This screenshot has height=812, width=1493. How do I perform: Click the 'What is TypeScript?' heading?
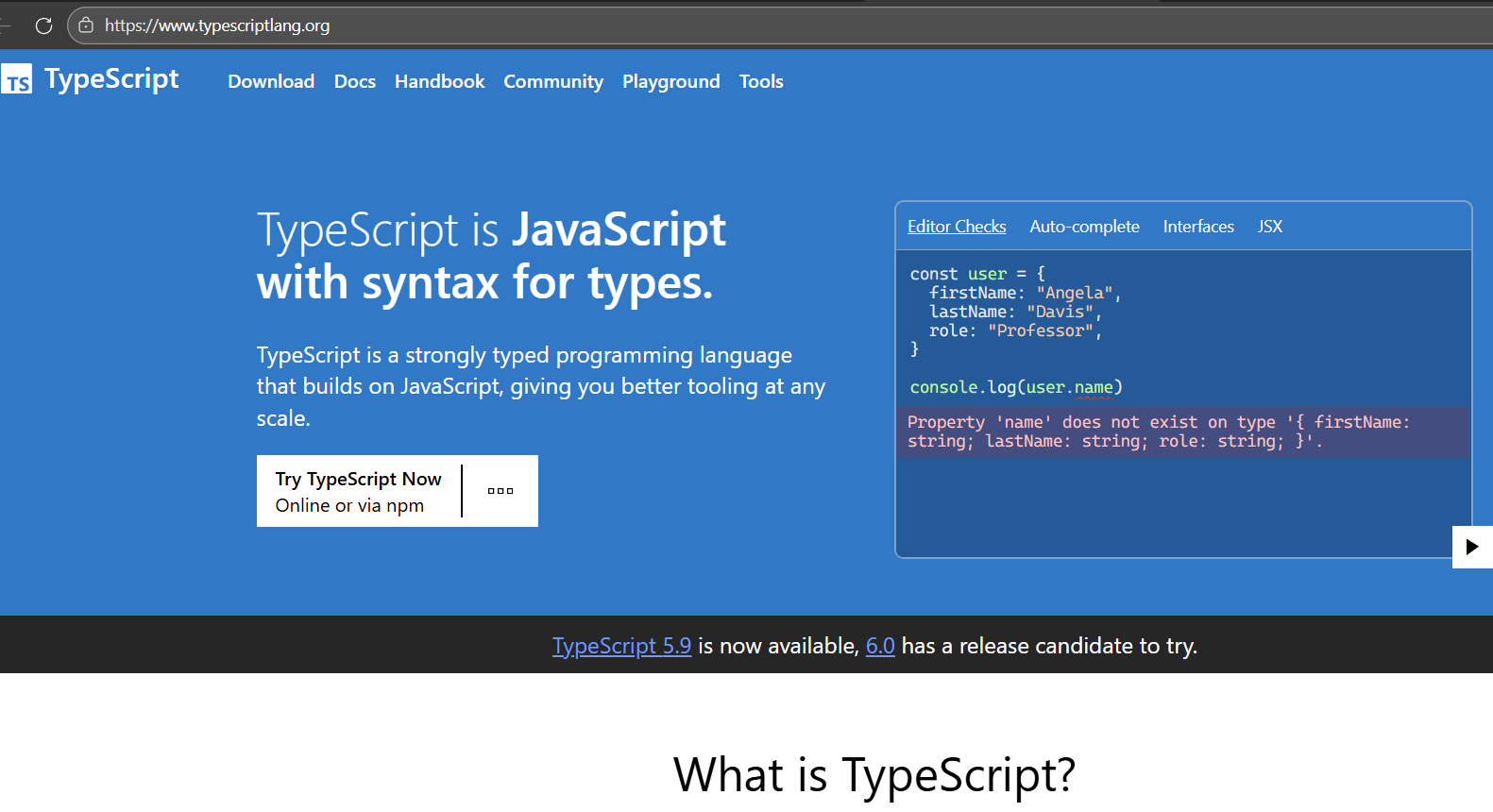click(874, 775)
